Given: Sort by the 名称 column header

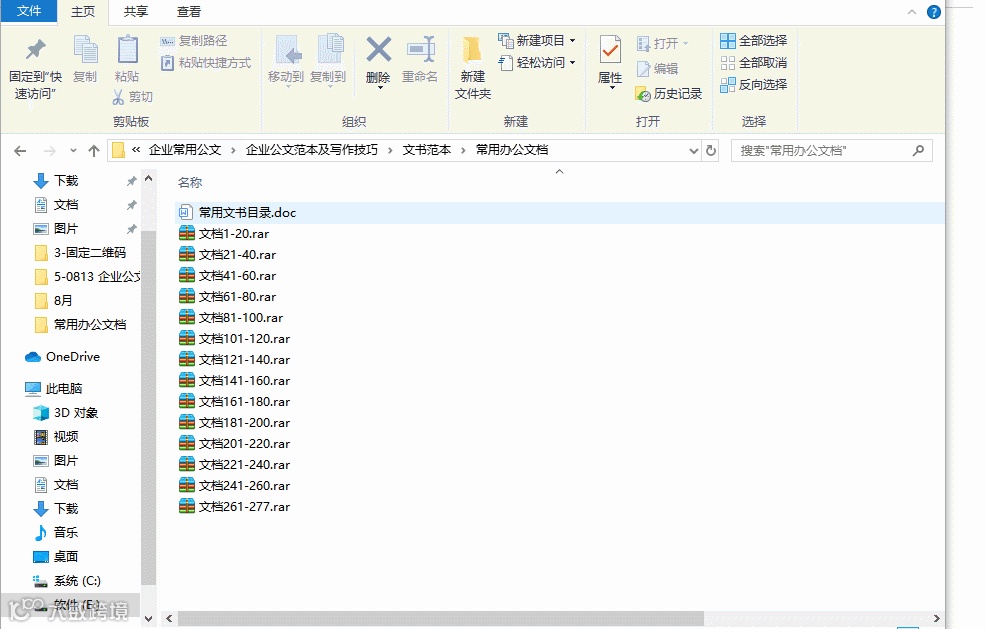Looking at the screenshot, I should (190, 183).
